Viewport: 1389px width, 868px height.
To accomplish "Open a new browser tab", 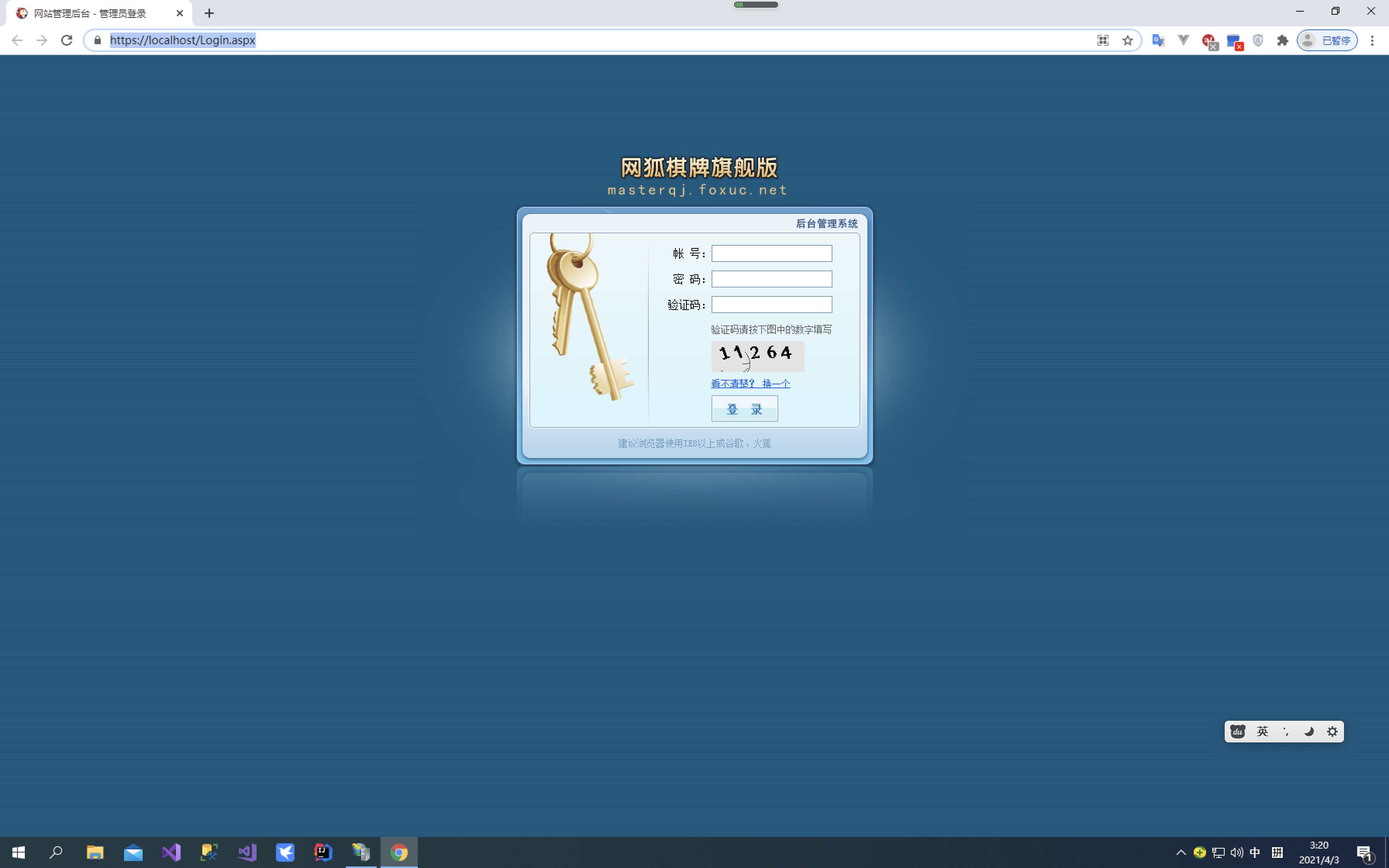I will click(209, 13).
